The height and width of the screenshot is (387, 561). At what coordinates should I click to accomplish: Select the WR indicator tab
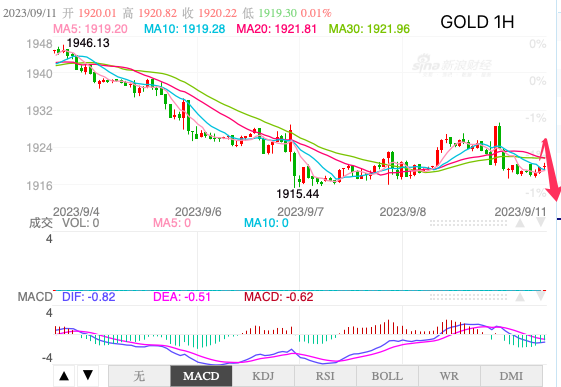(449, 376)
